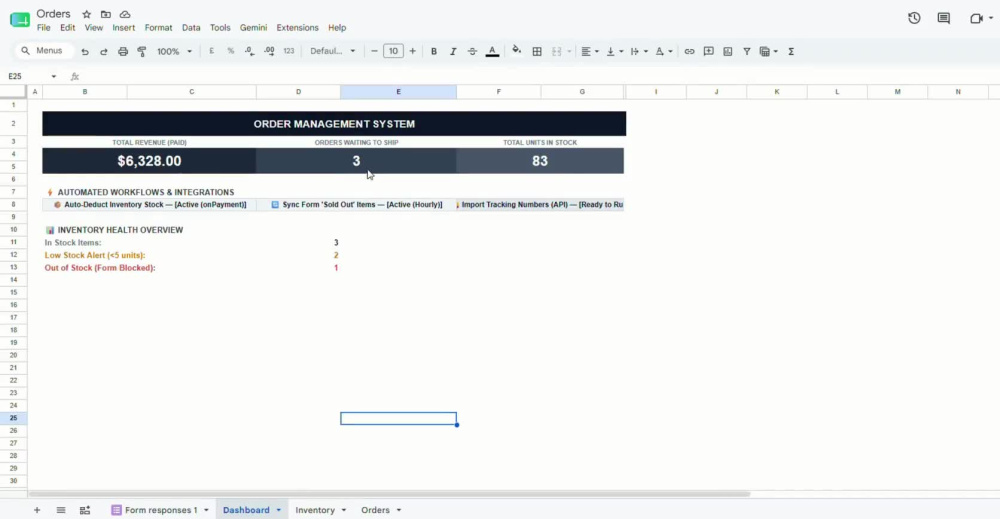Open the File menu
The height and width of the screenshot is (519, 1000).
coord(43,27)
